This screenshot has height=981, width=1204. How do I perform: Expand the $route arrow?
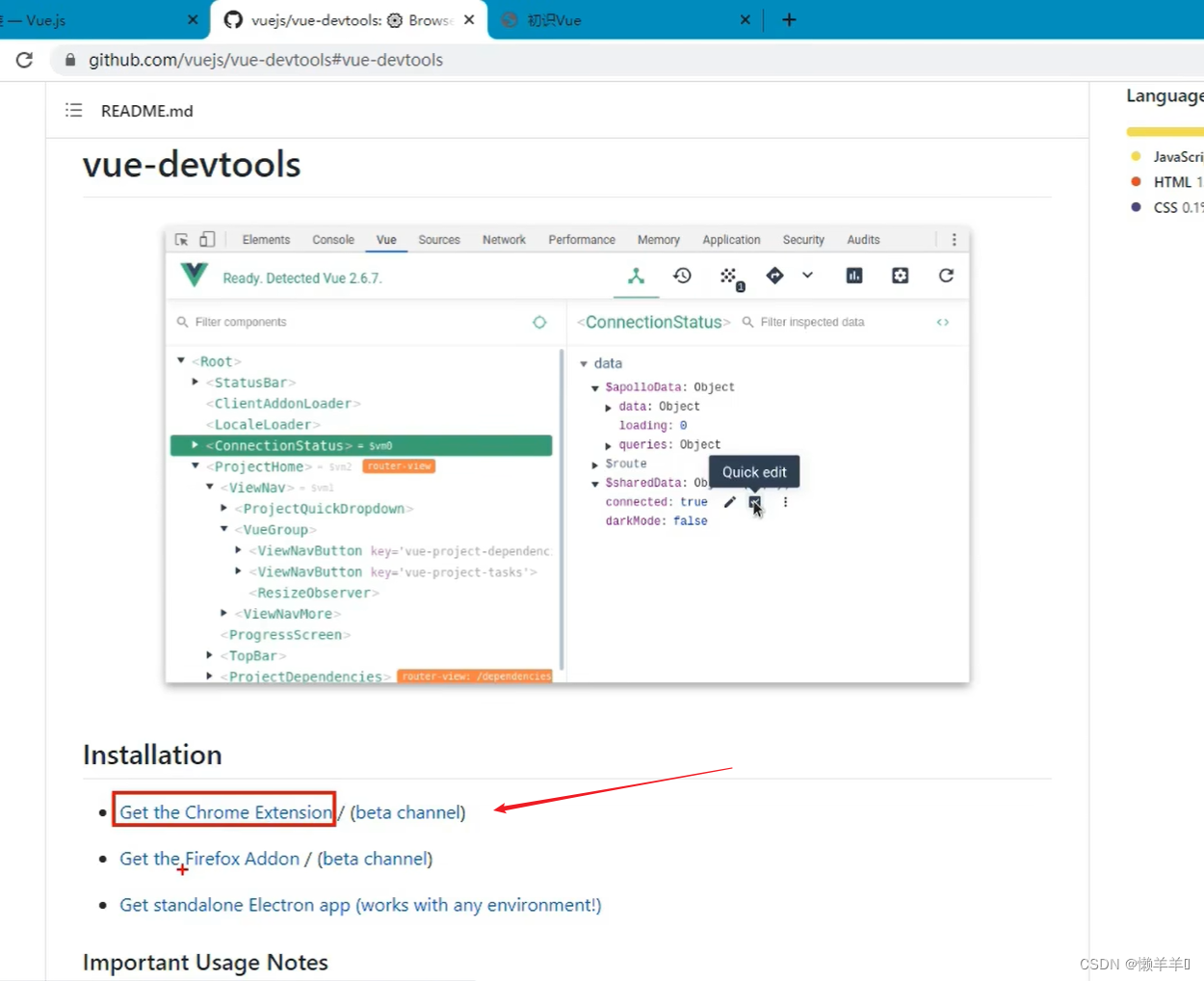tap(595, 464)
